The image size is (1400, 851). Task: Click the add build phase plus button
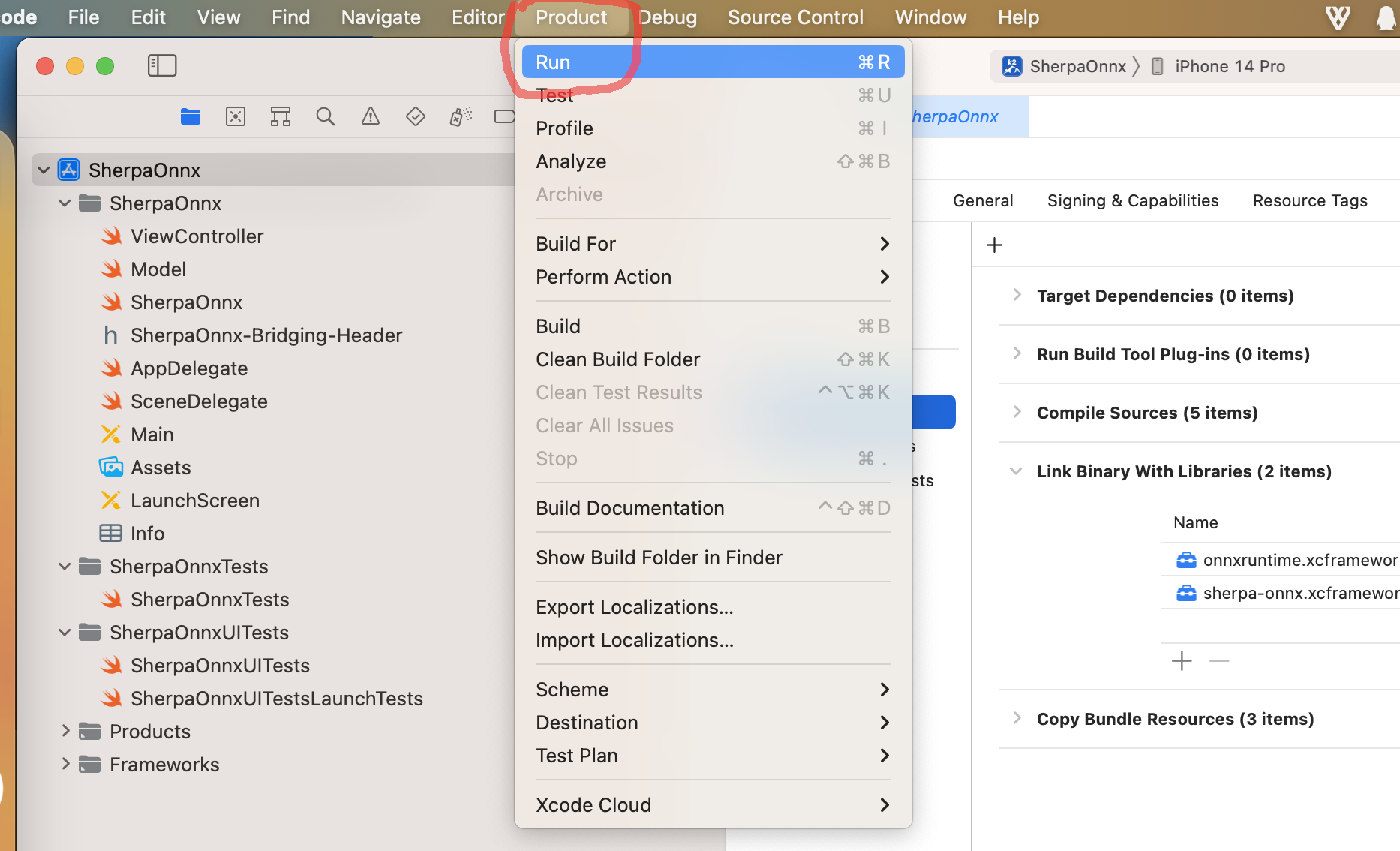point(994,245)
